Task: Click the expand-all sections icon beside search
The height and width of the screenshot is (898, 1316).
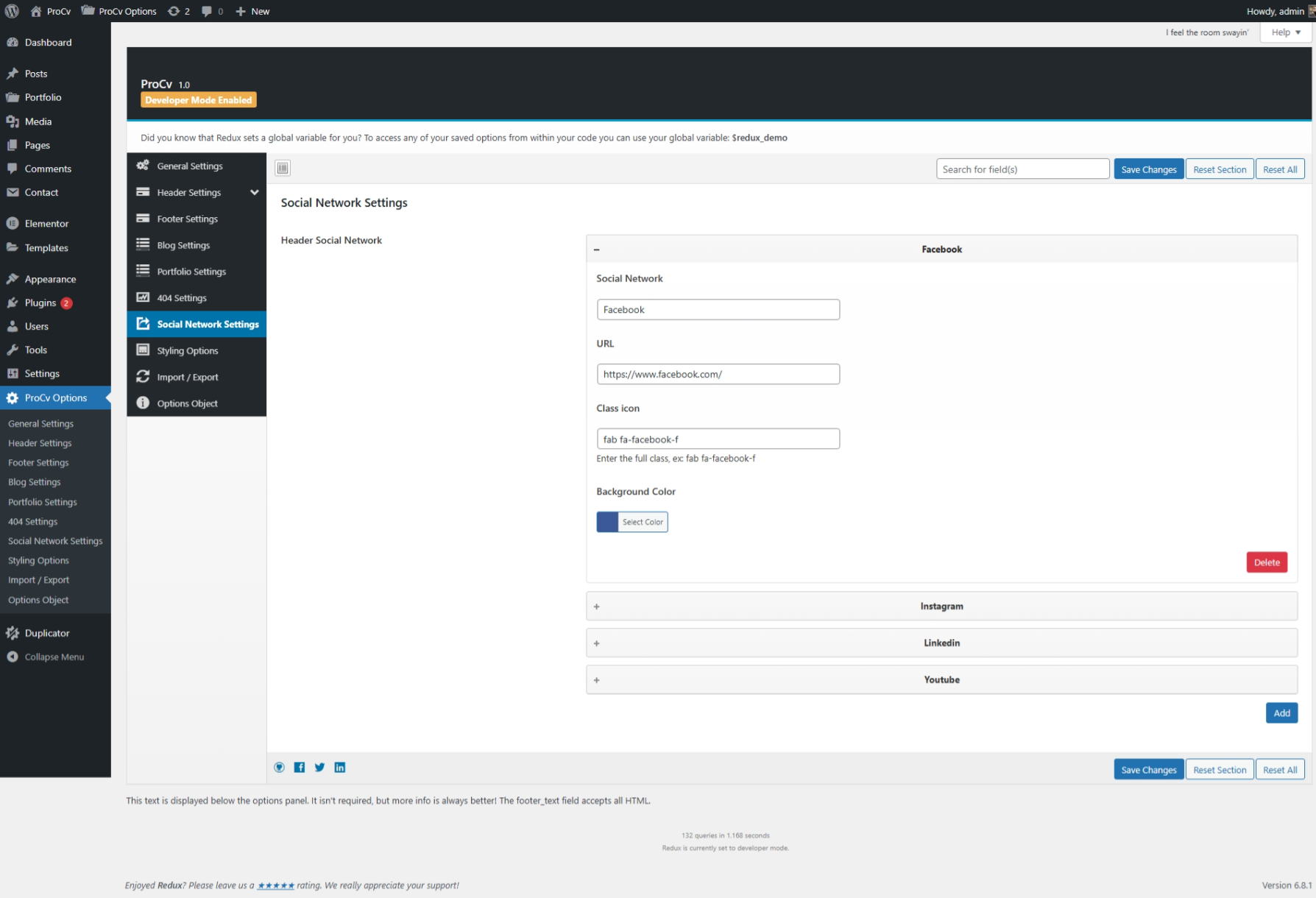Action: [x=283, y=168]
